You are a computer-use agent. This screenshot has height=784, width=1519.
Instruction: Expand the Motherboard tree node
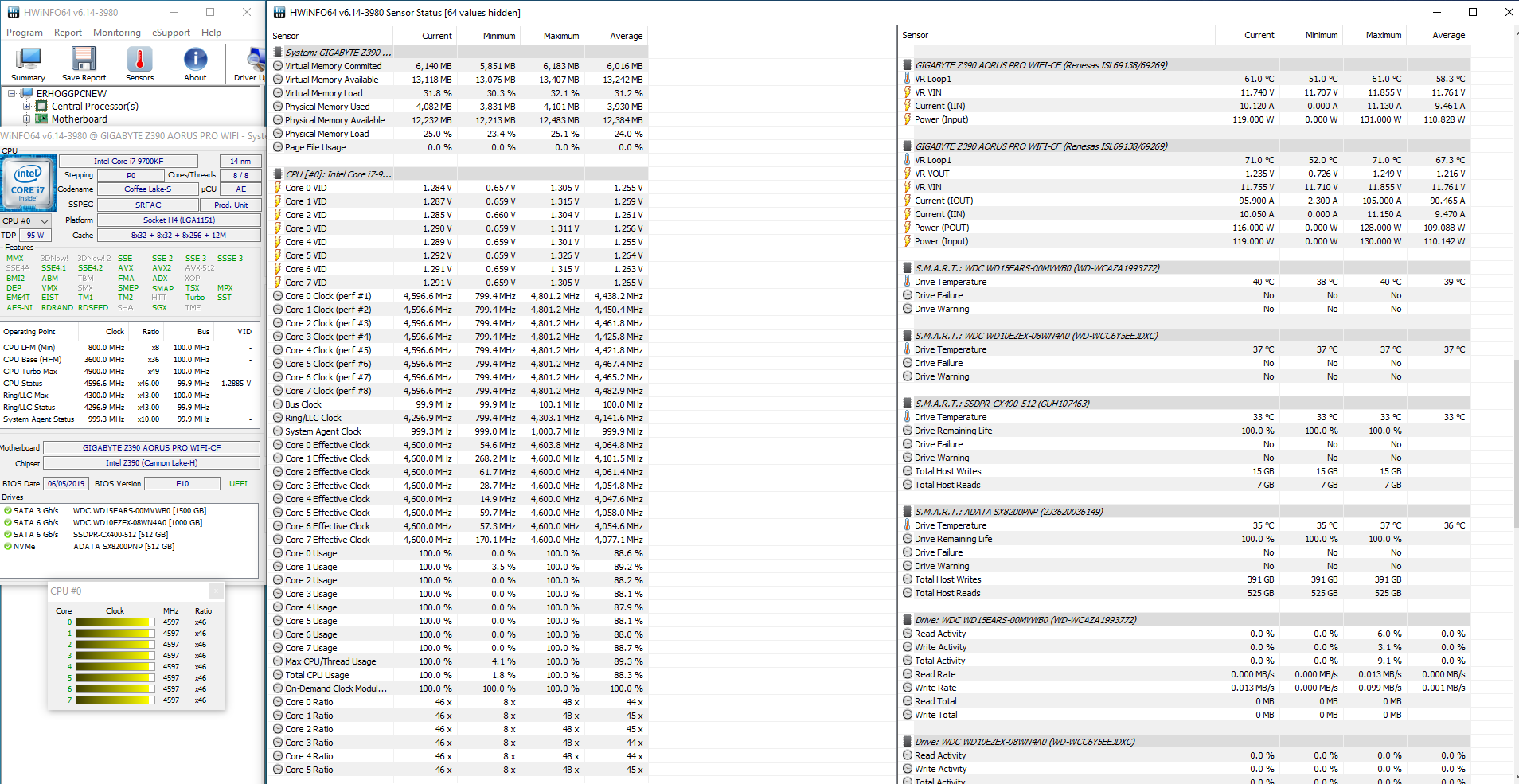(x=27, y=119)
